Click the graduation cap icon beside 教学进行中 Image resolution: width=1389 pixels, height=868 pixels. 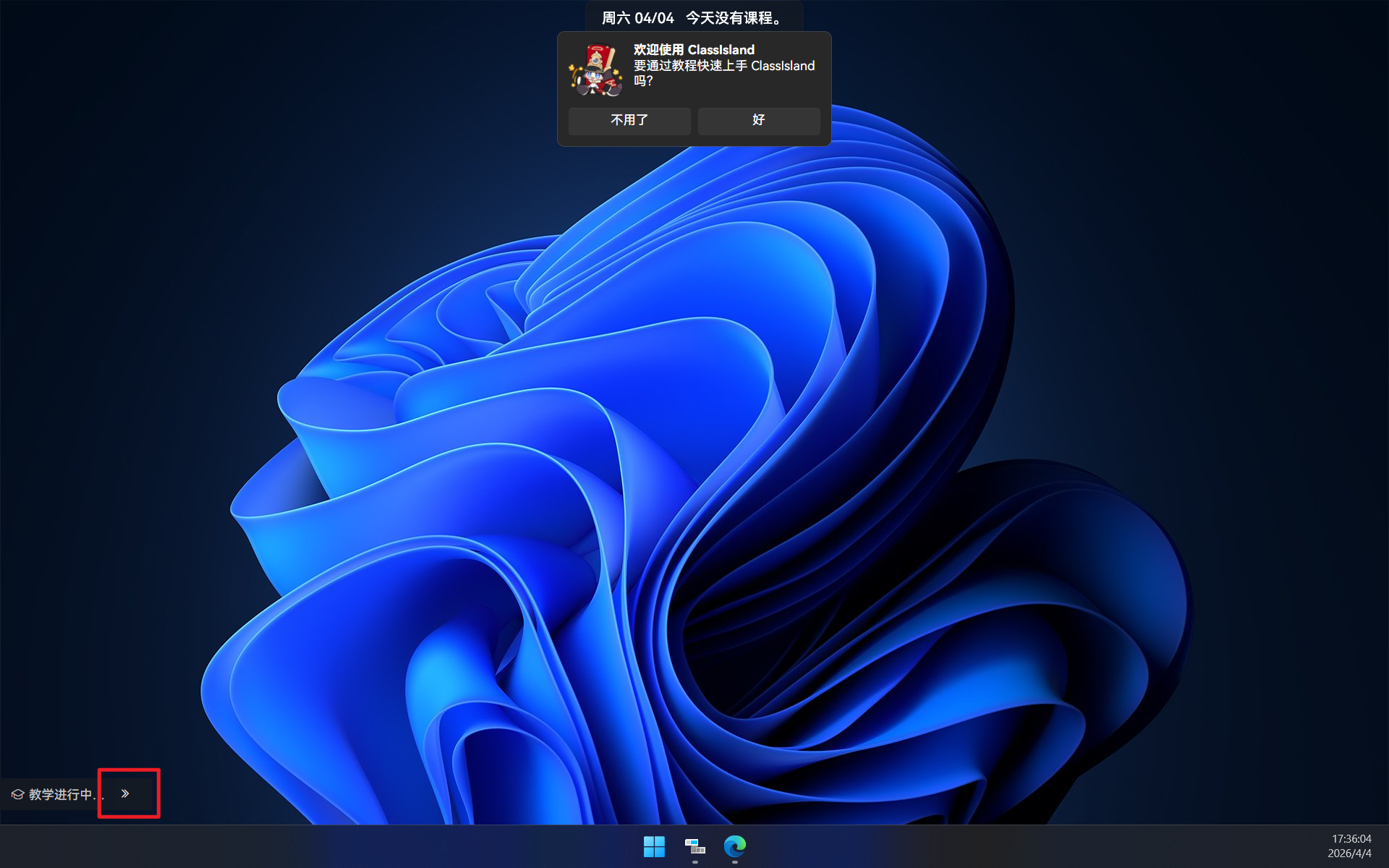[17, 794]
